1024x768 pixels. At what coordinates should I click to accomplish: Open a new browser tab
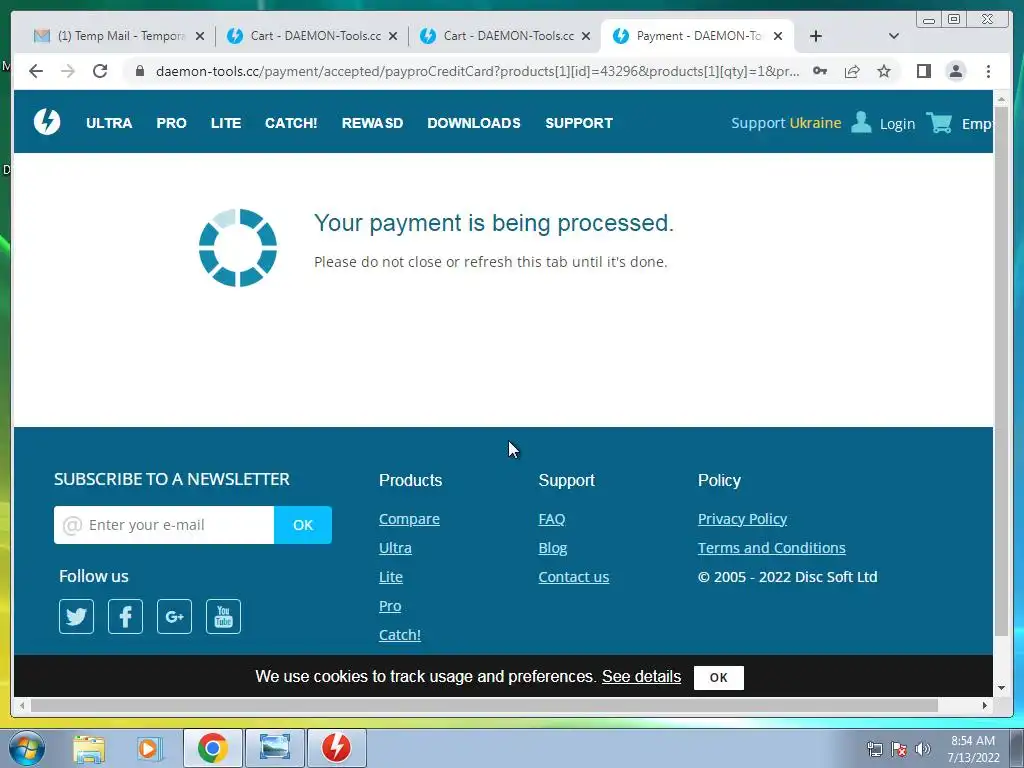pos(816,36)
